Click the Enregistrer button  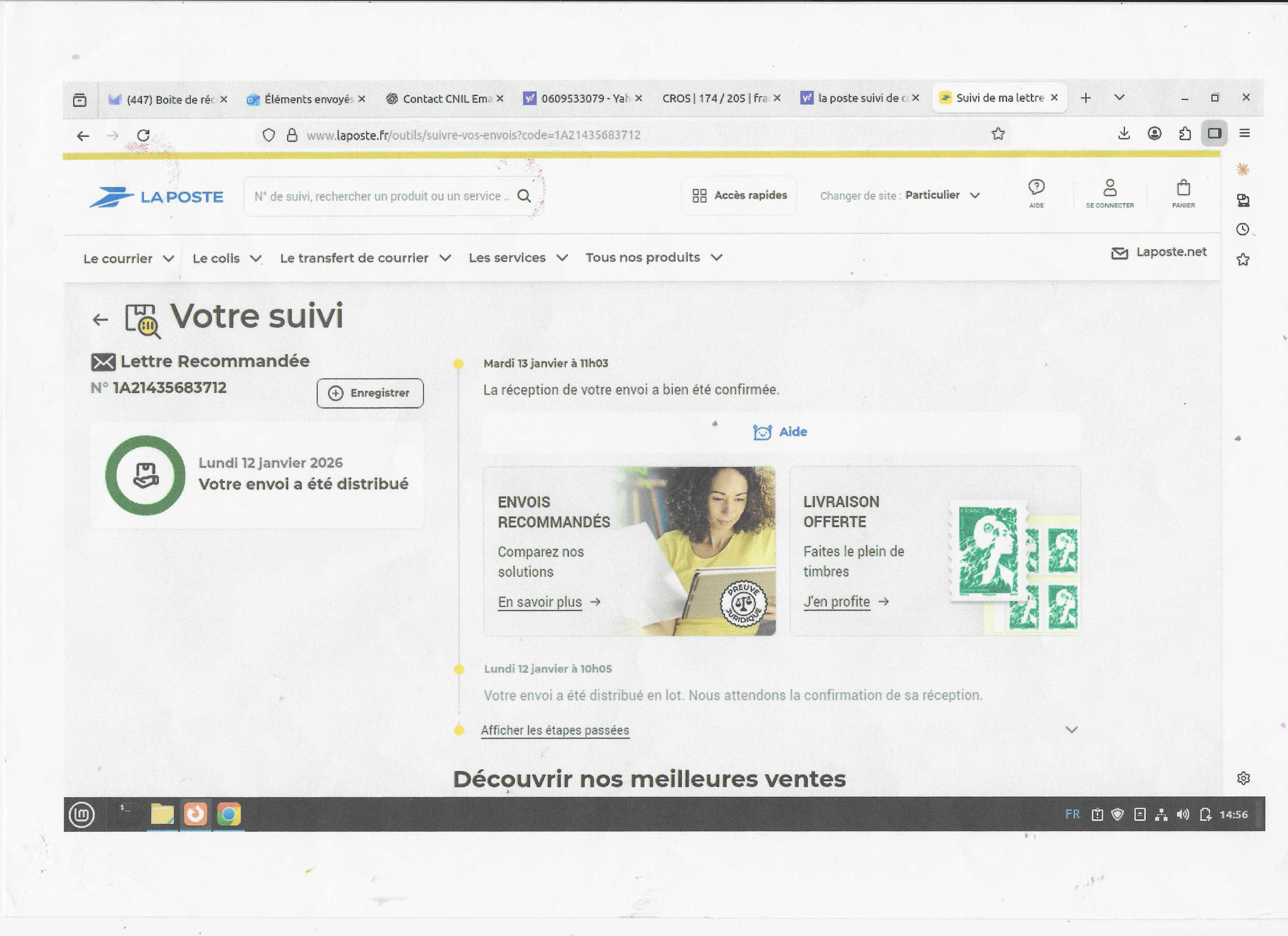click(370, 394)
